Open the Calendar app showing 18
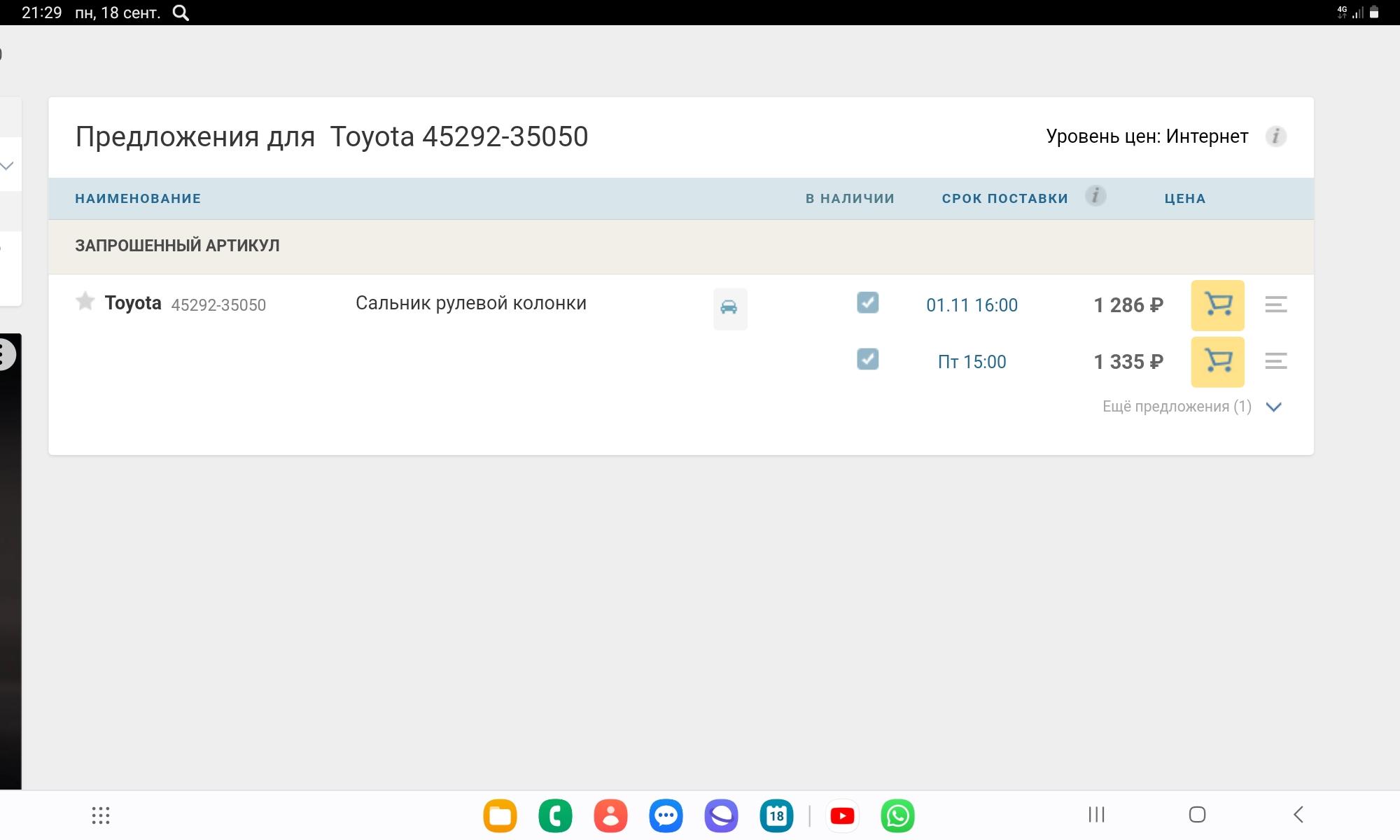This screenshot has height=840, width=1400. pos(776,815)
